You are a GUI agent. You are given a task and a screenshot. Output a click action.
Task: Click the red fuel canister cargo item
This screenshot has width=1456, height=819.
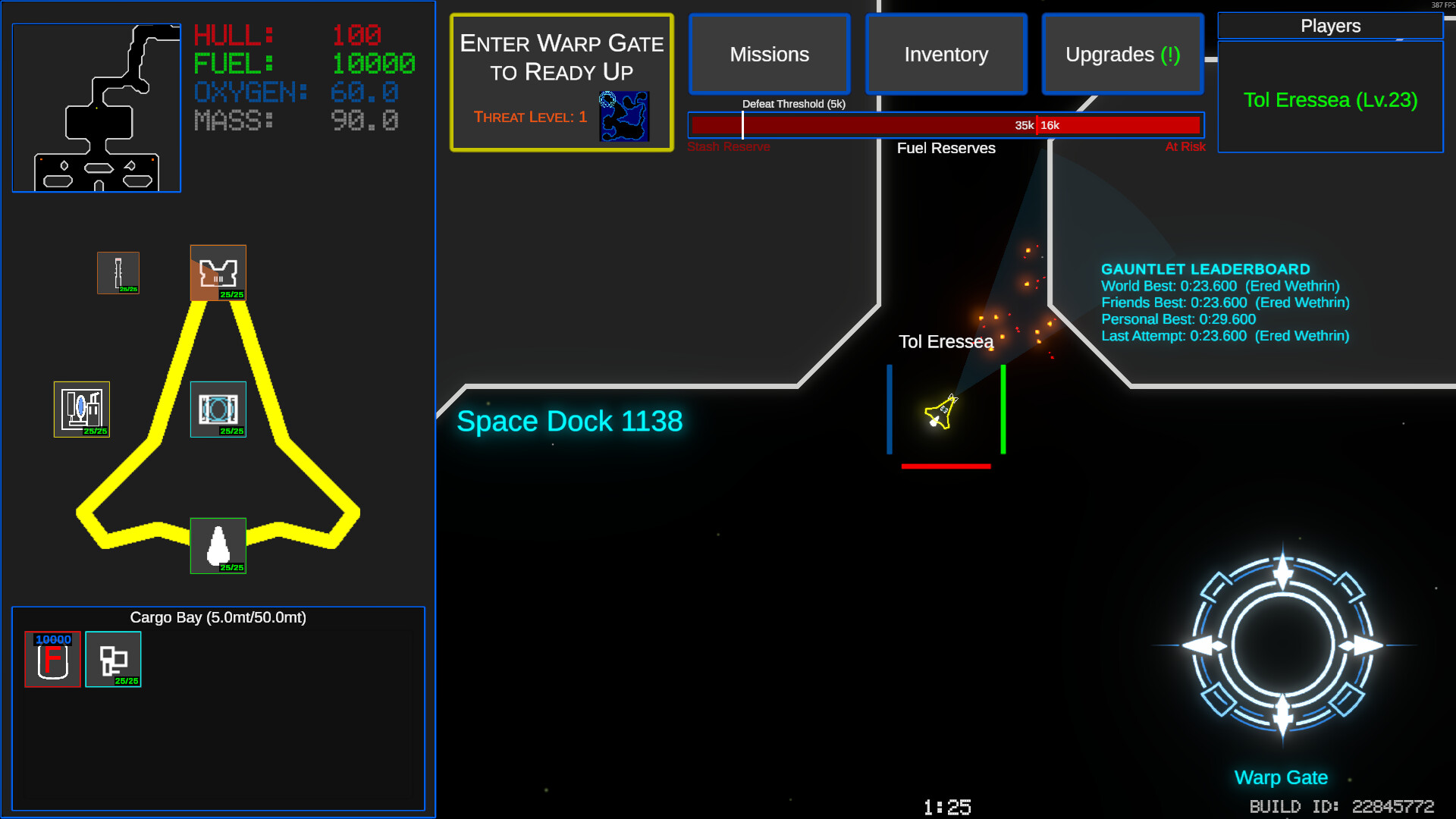[52, 659]
